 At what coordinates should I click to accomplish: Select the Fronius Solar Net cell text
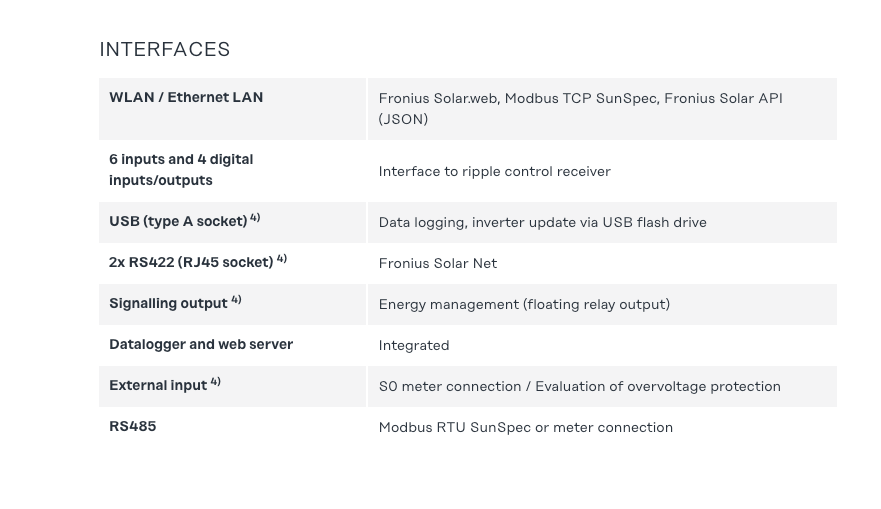437,263
